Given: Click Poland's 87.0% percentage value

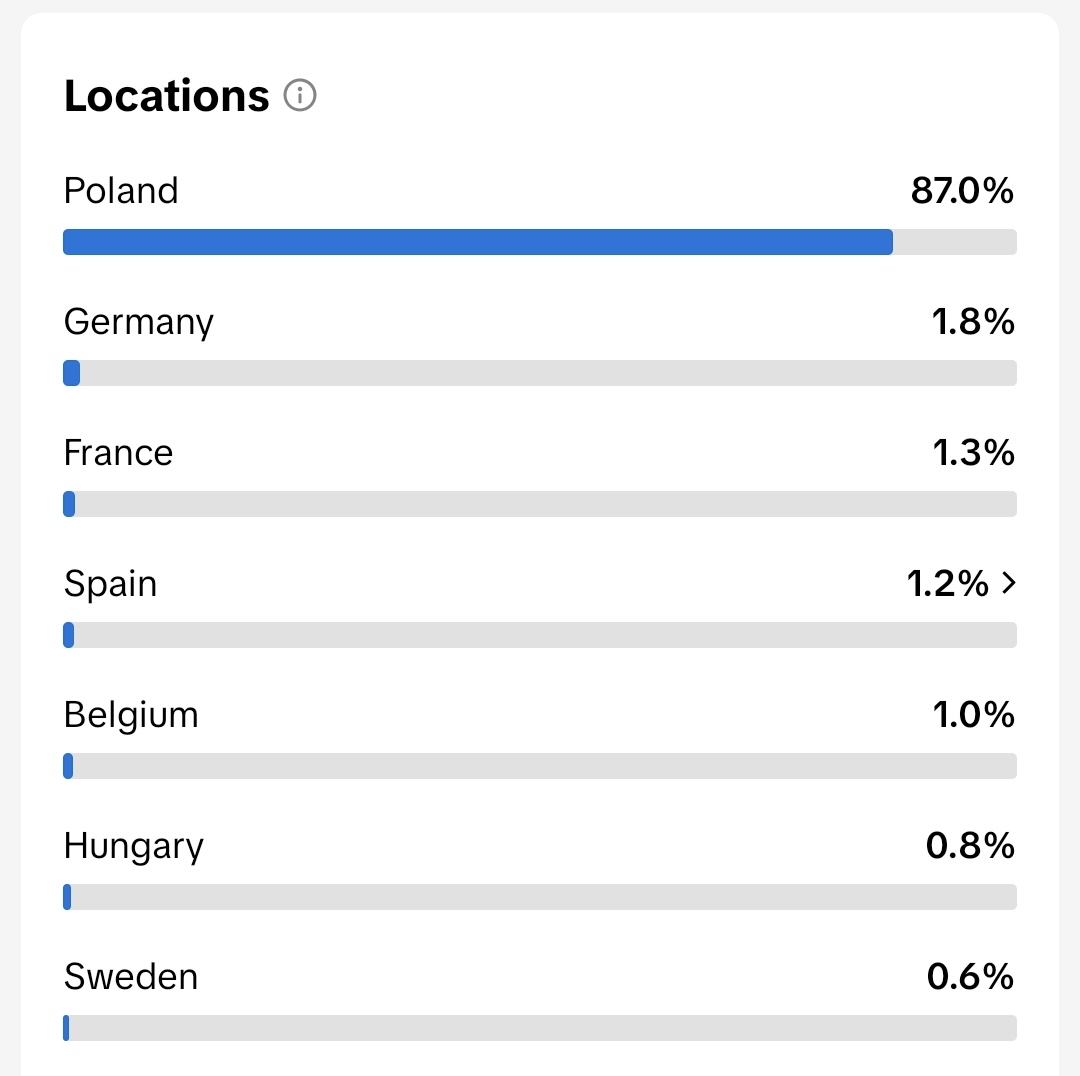Looking at the screenshot, I should (x=964, y=190).
